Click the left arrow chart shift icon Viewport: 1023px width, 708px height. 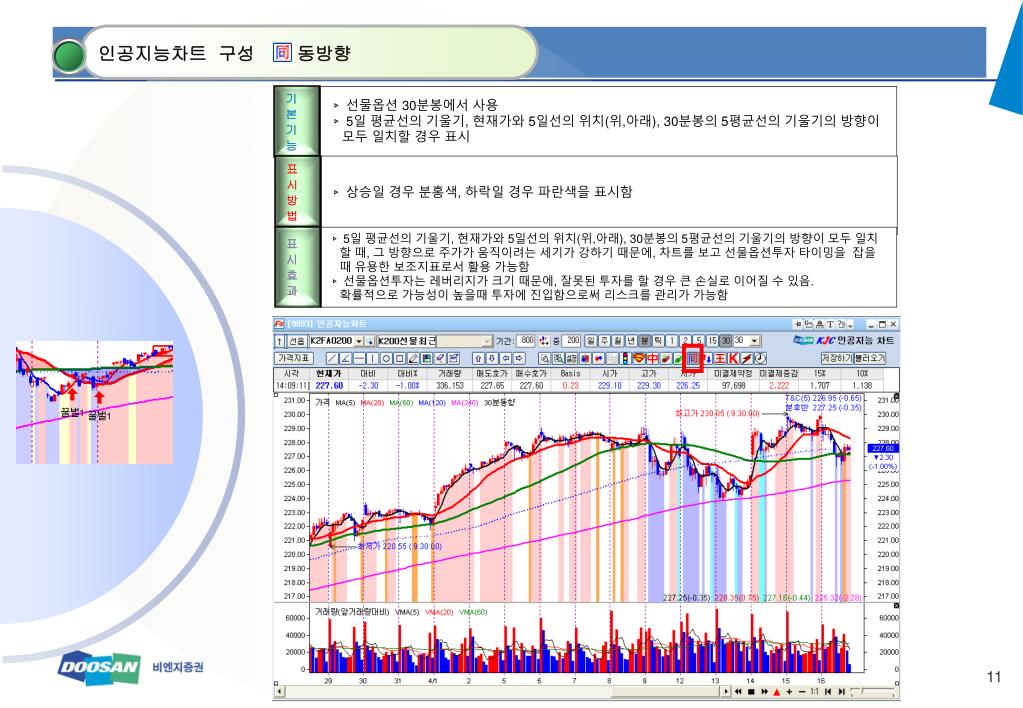[x=506, y=358]
